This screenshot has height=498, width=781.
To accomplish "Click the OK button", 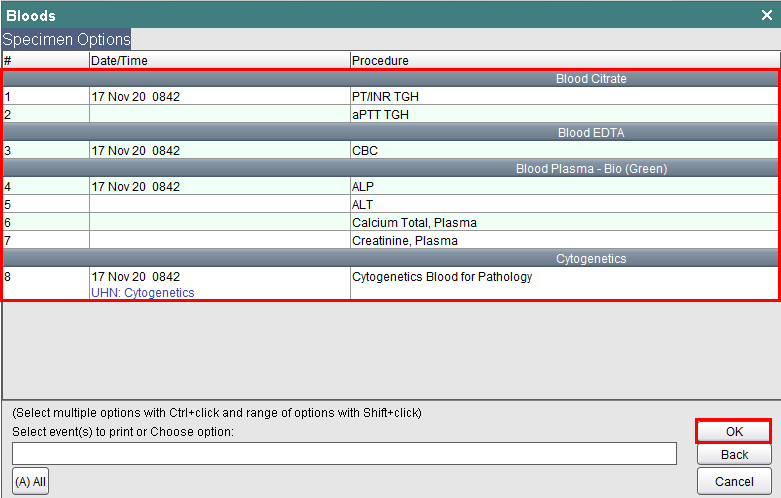I will point(734,431).
